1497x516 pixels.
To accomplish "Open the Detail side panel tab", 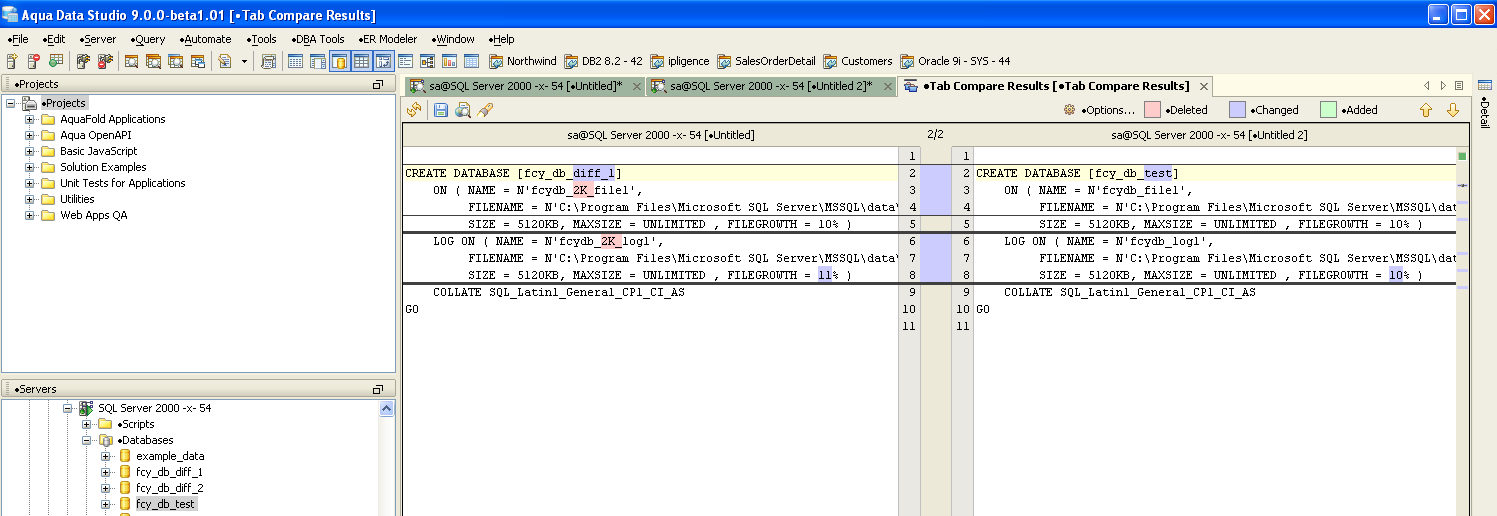I will (1485, 107).
